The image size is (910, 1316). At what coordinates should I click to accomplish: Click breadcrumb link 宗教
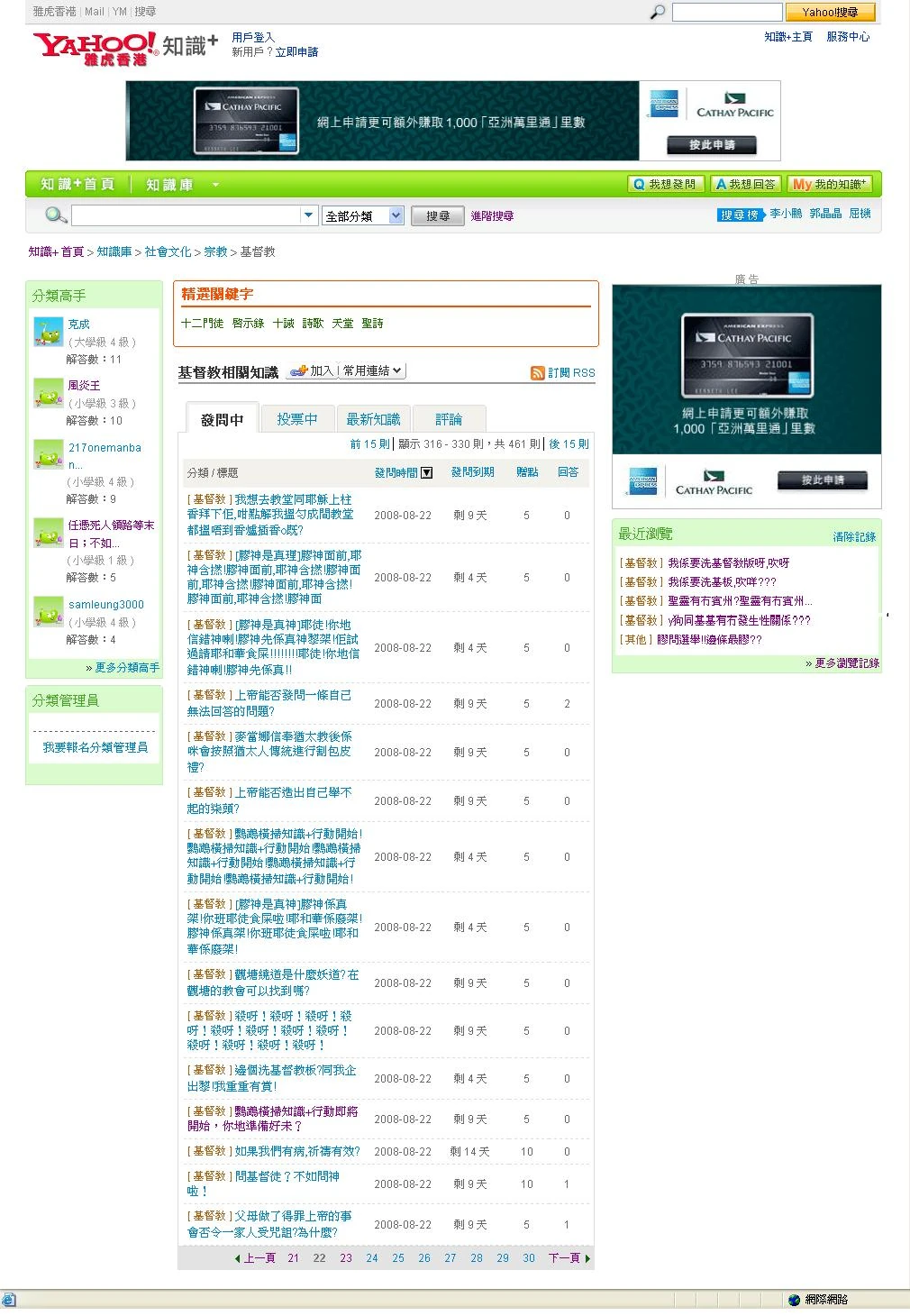coord(215,251)
